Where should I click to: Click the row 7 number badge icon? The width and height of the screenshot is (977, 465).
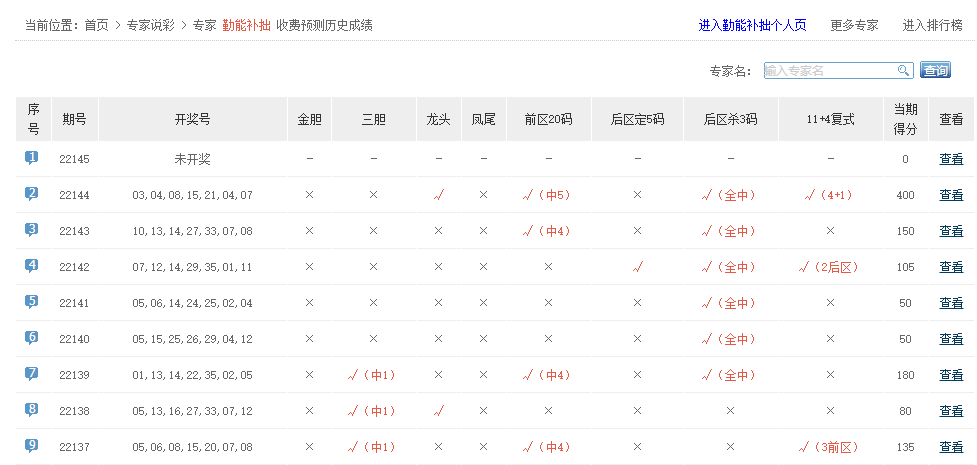pos(32,374)
